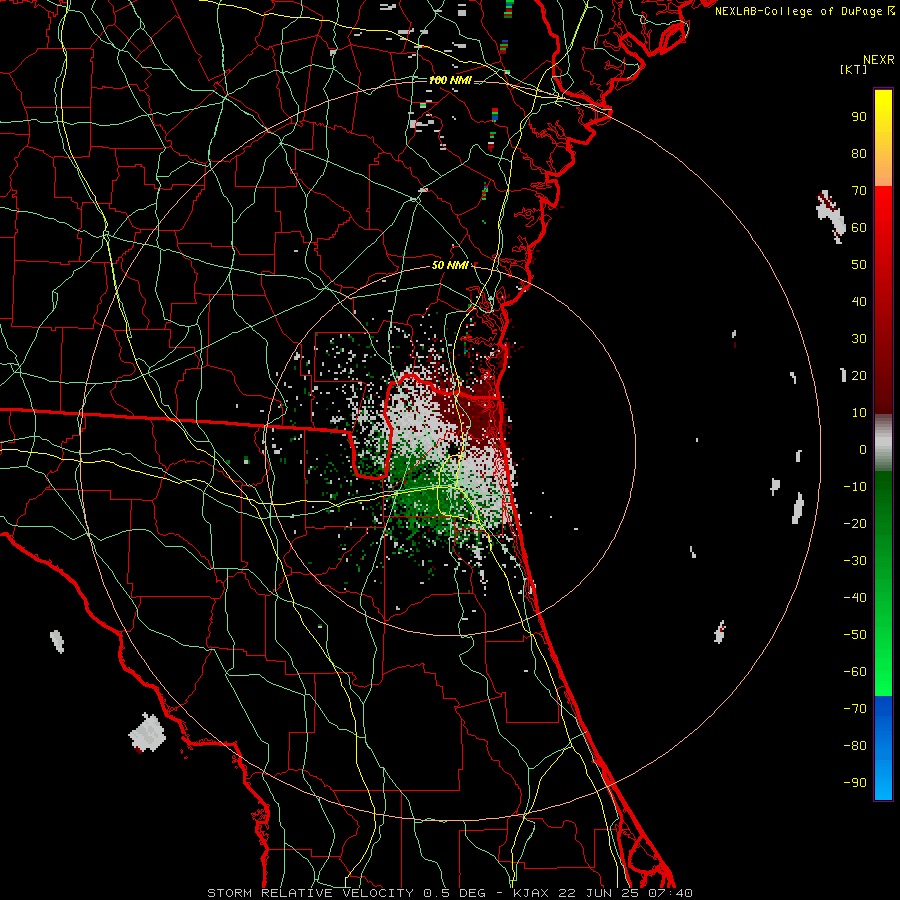Click the -80 value on the velocity scale
Image resolution: width=900 pixels, height=900 pixels.
[x=855, y=746]
